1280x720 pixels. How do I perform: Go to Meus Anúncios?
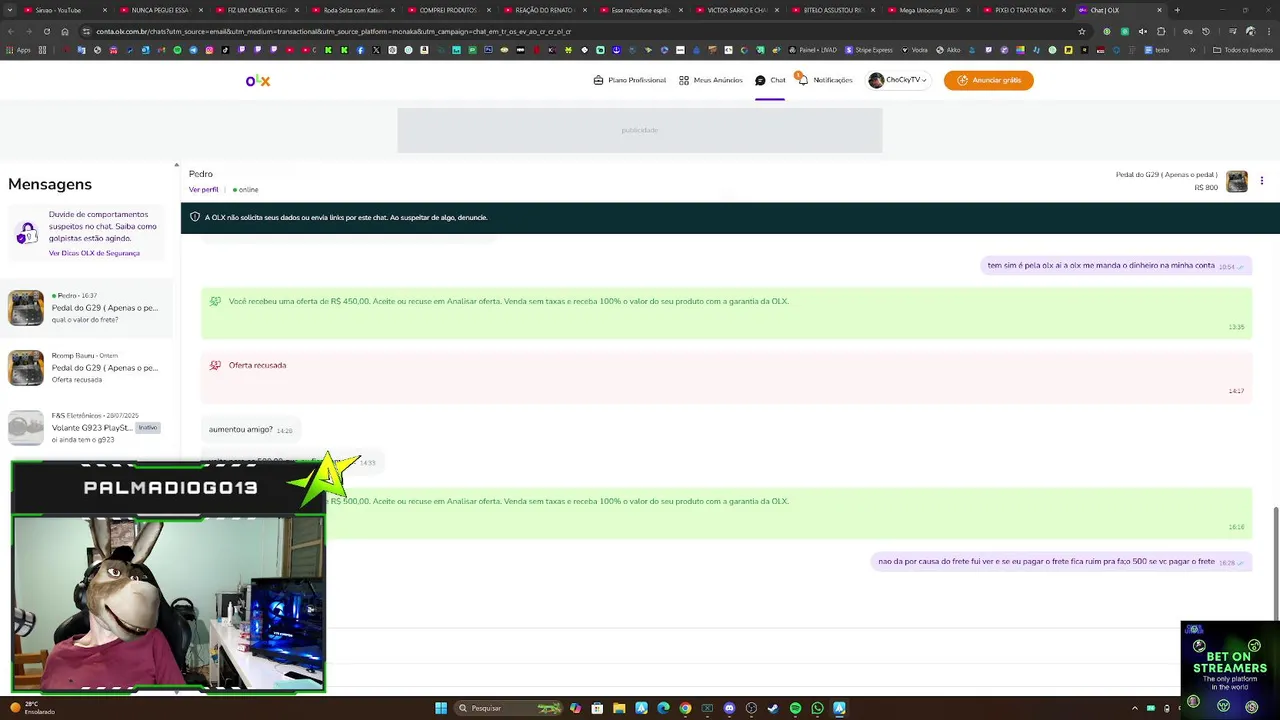point(711,80)
